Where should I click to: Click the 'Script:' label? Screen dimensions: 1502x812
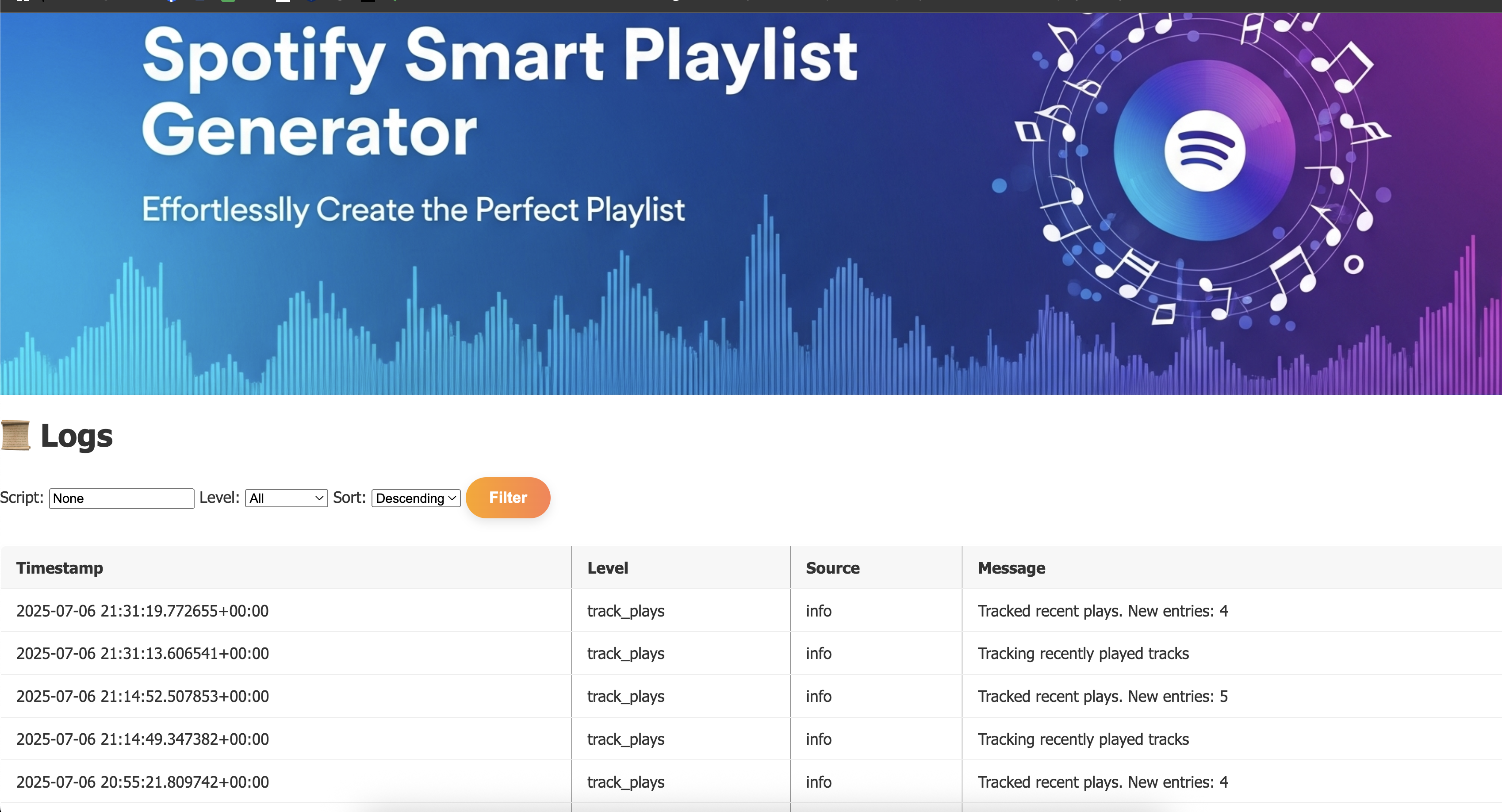pos(22,498)
